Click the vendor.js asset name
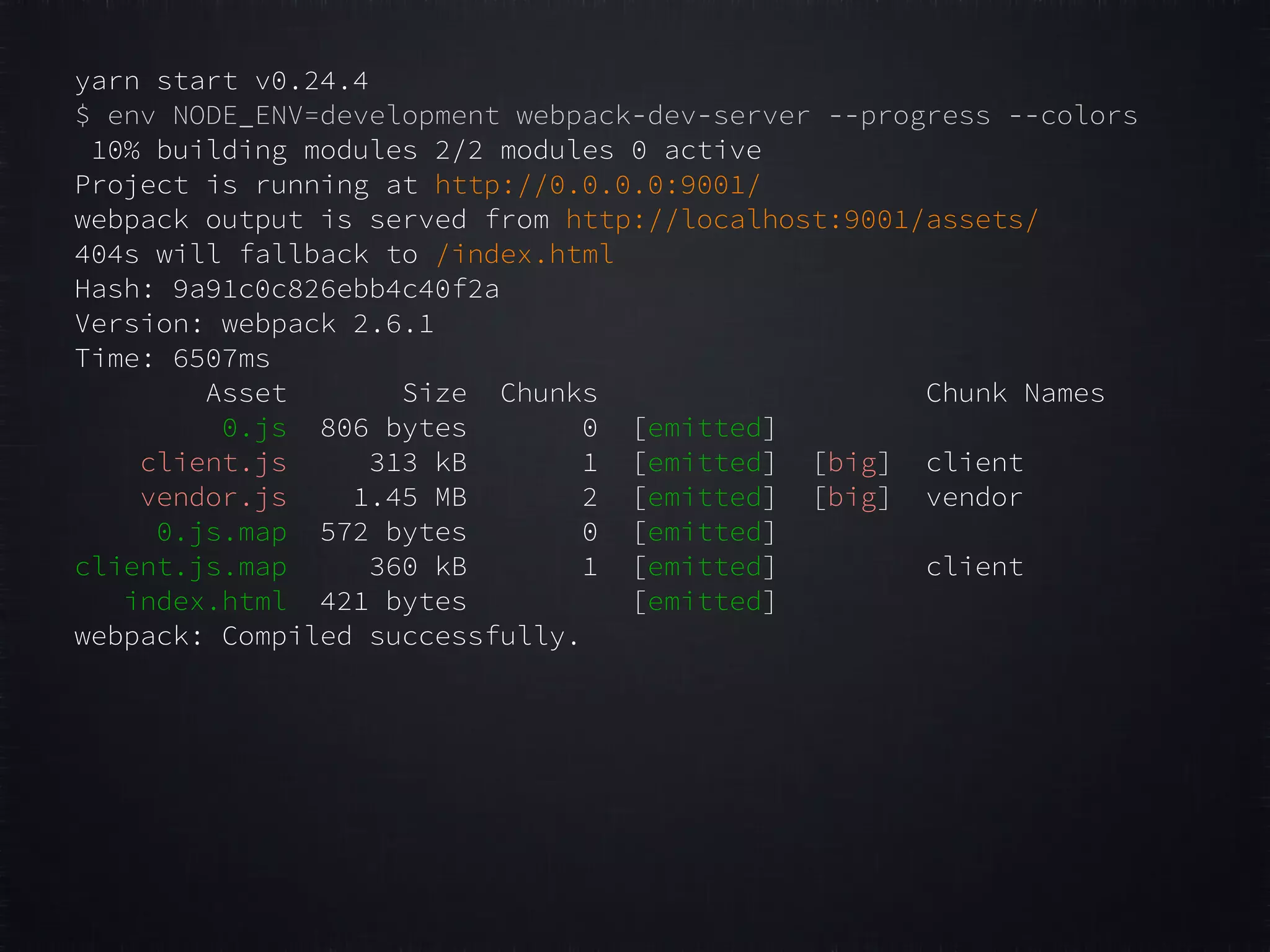Image resolution: width=1270 pixels, height=952 pixels. click(213, 498)
